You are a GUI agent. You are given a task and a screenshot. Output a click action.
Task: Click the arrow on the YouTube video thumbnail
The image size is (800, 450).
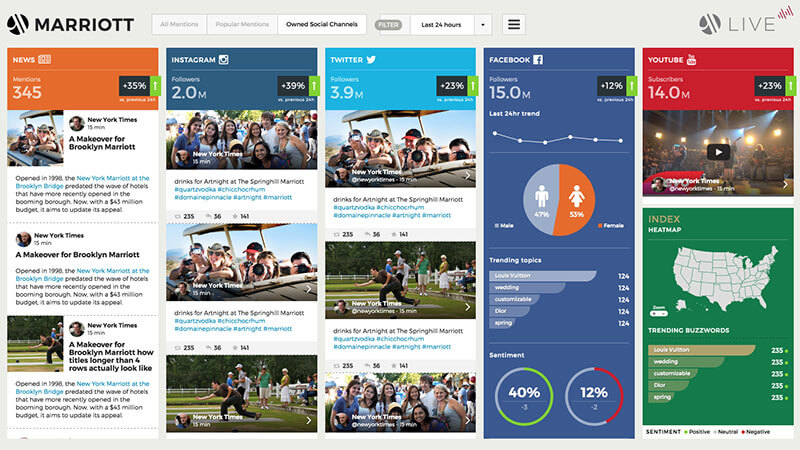point(785,185)
